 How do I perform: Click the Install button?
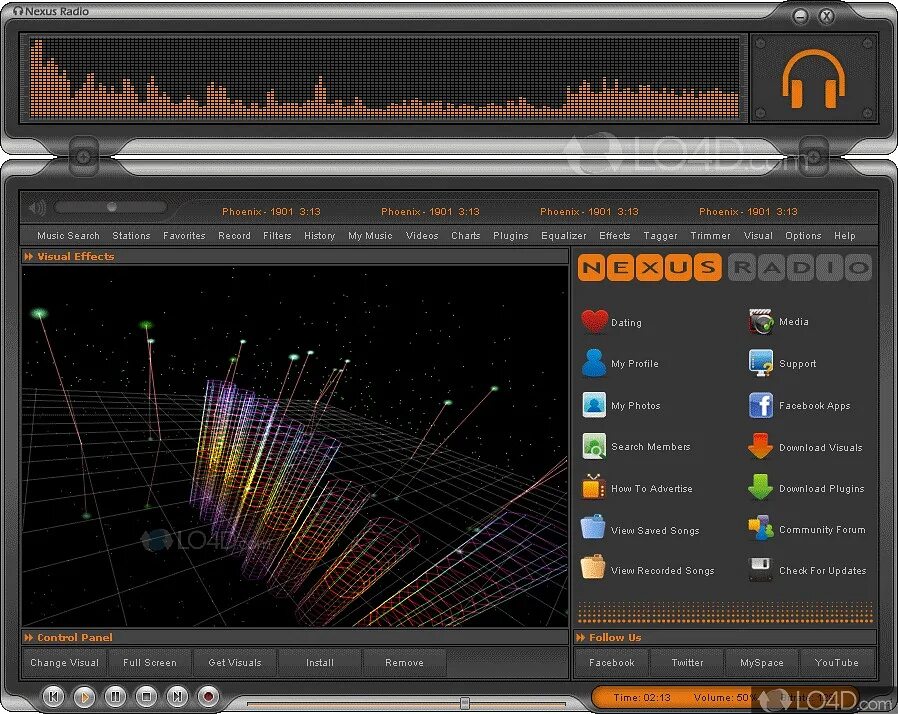pyautogui.click(x=320, y=662)
